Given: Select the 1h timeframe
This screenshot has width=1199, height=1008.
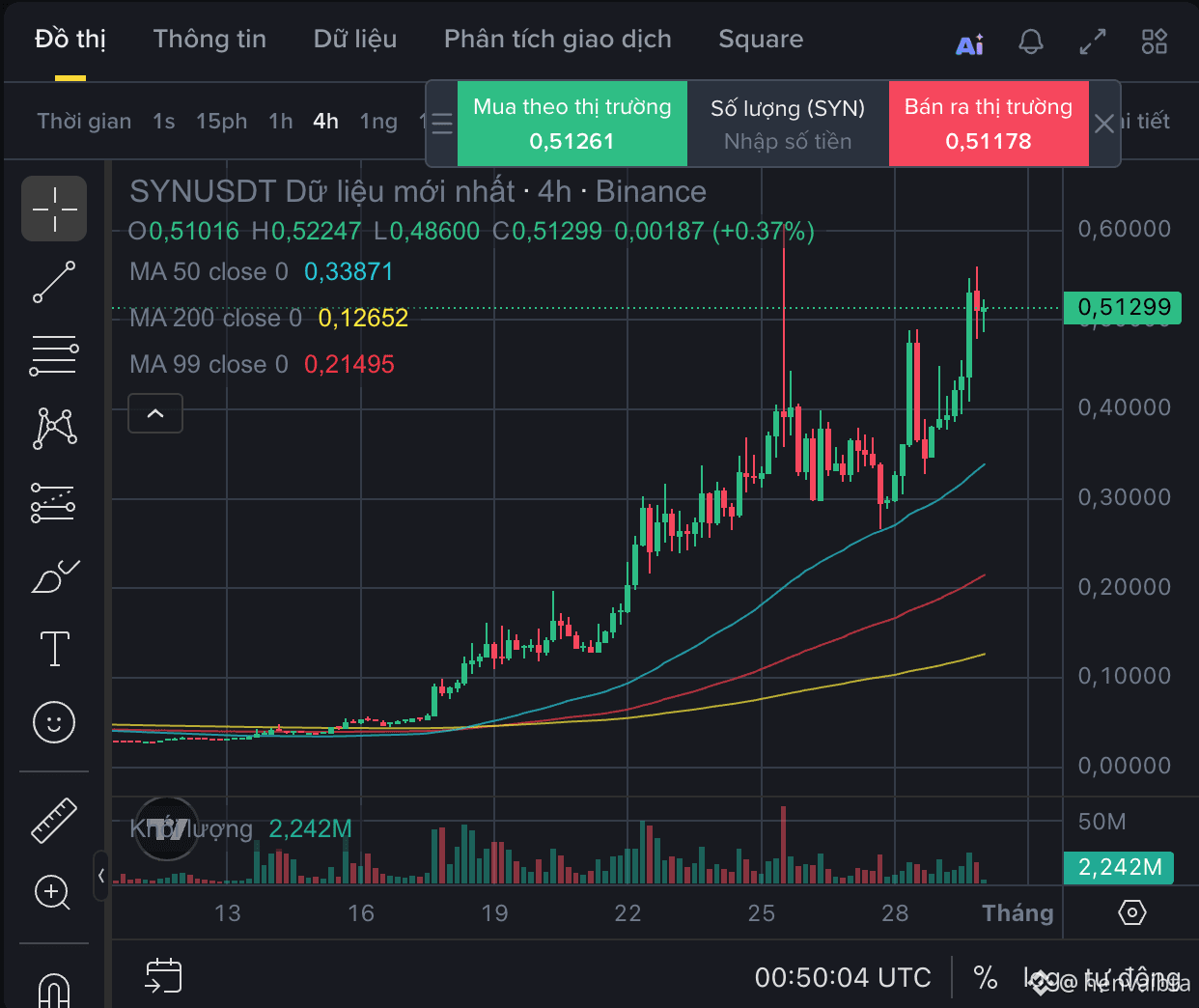Looking at the screenshot, I should point(281,122).
